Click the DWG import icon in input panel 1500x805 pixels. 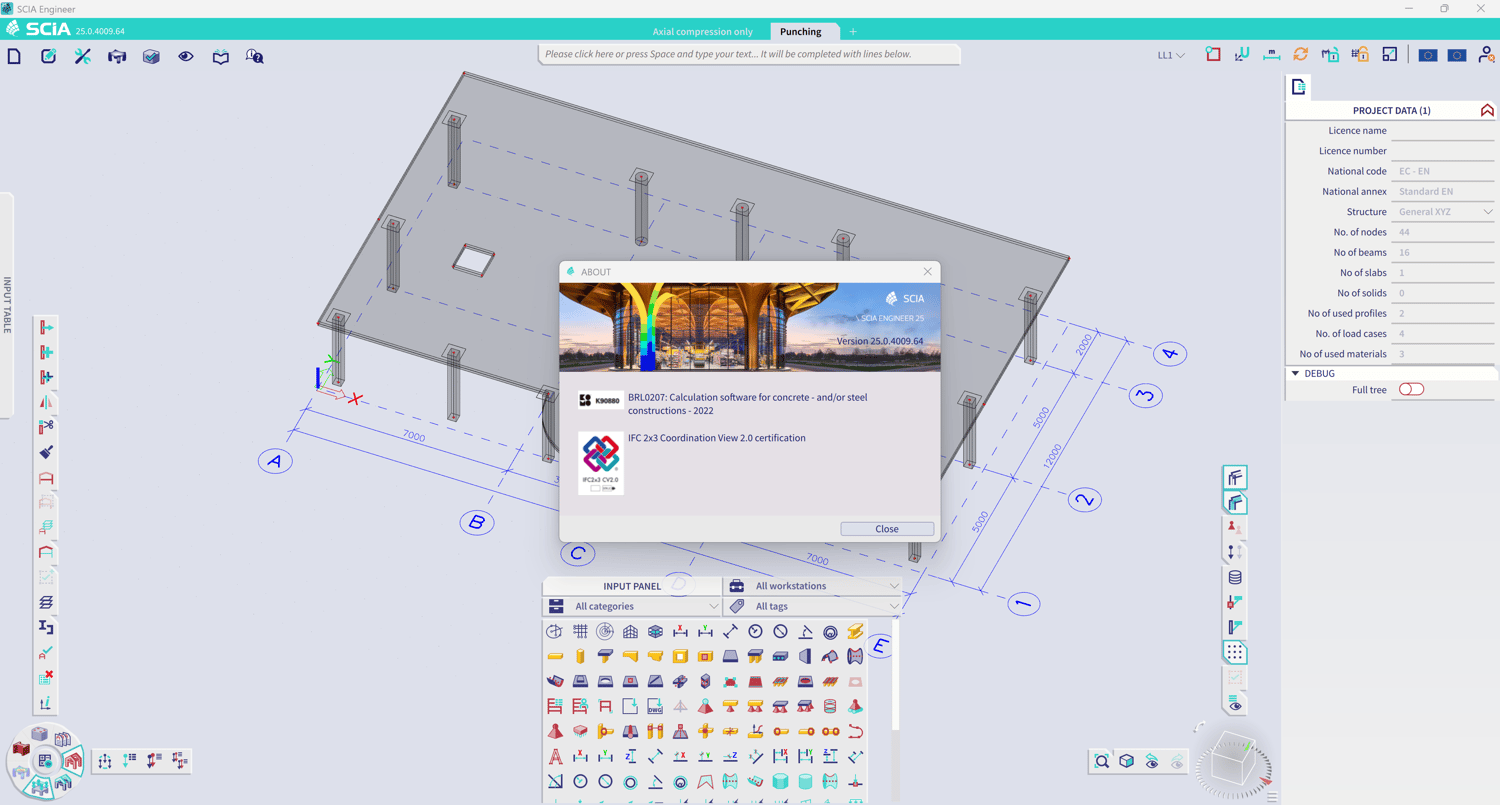pyautogui.click(x=655, y=706)
